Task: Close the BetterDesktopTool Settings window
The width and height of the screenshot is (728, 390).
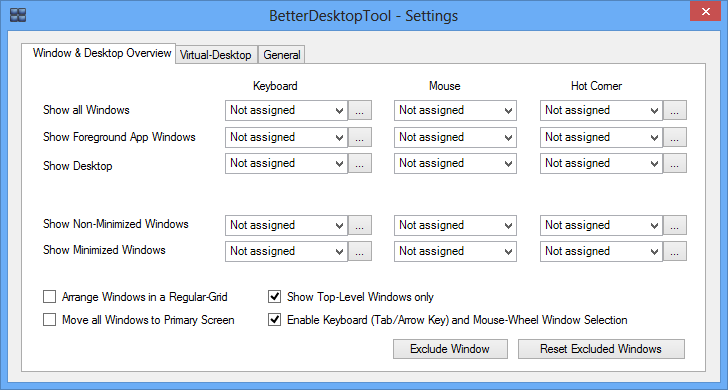Action: point(705,12)
